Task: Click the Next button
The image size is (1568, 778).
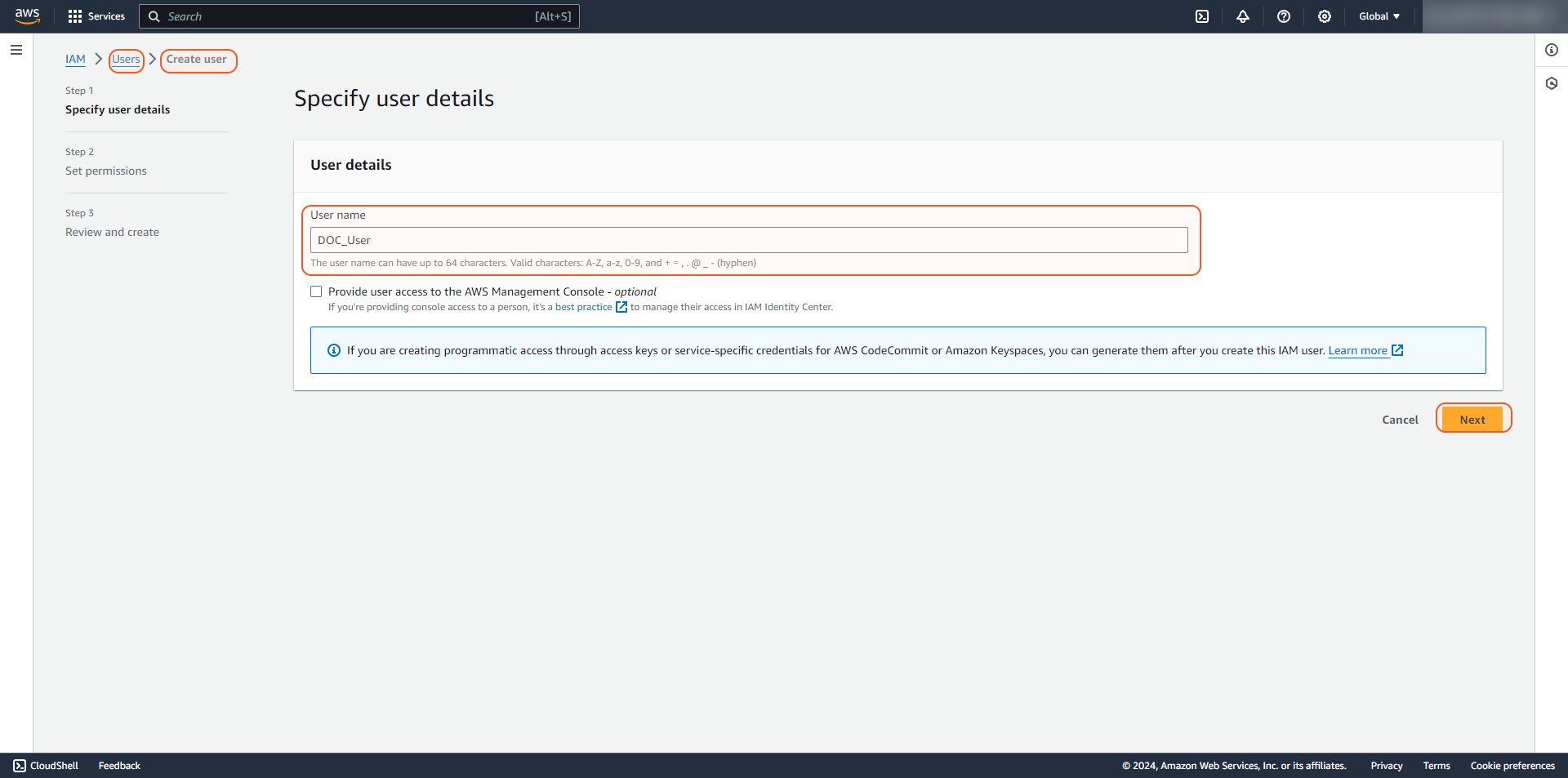Action: coord(1473,418)
